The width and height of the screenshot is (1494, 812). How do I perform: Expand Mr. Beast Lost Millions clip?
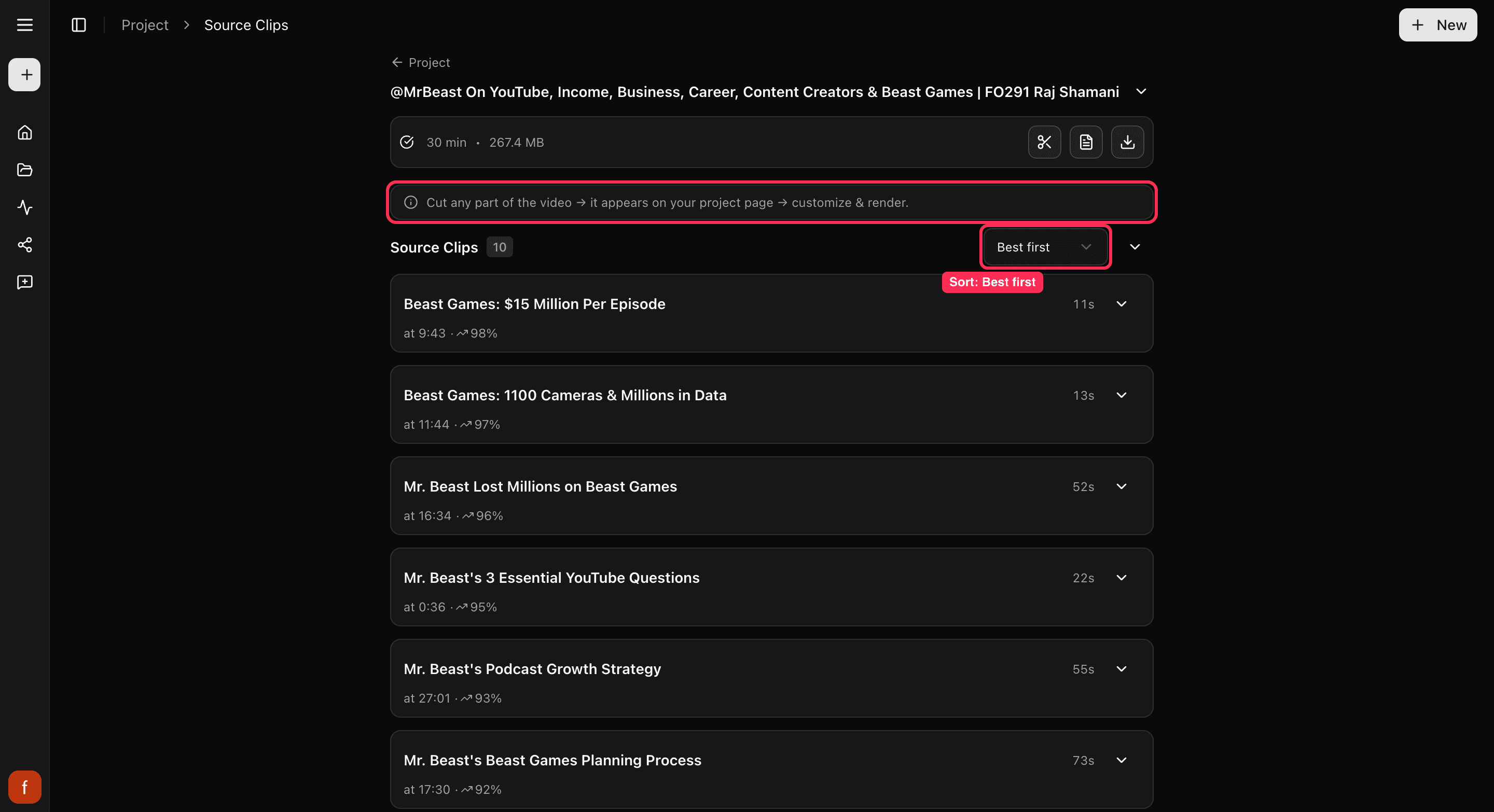click(x=1122, y=486)
